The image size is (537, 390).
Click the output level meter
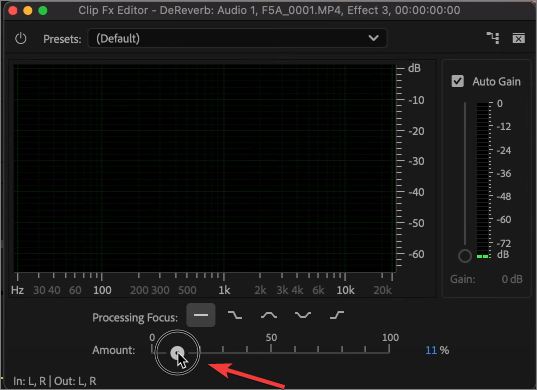pos(483,180)
